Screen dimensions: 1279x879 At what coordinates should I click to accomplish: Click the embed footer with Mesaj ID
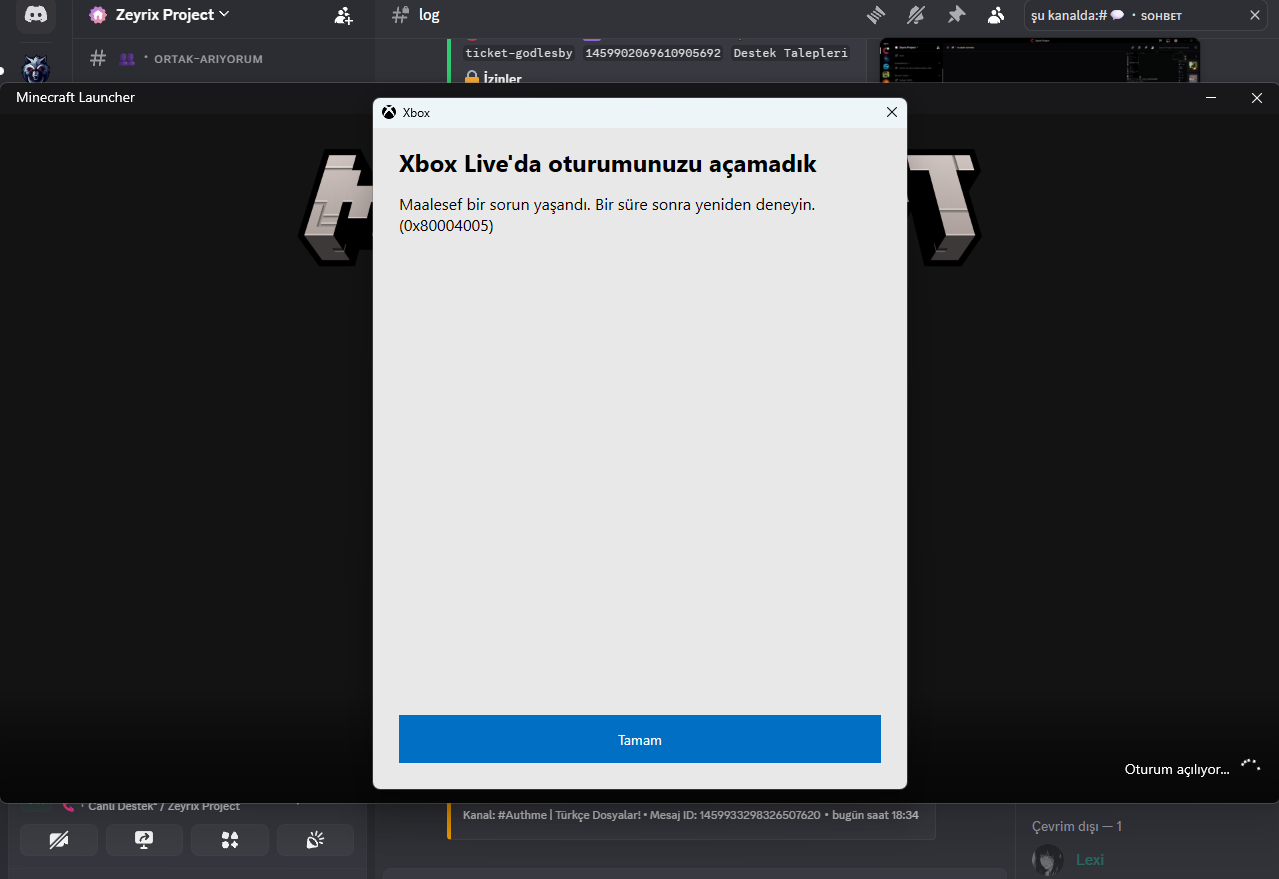tap(690, 815)
